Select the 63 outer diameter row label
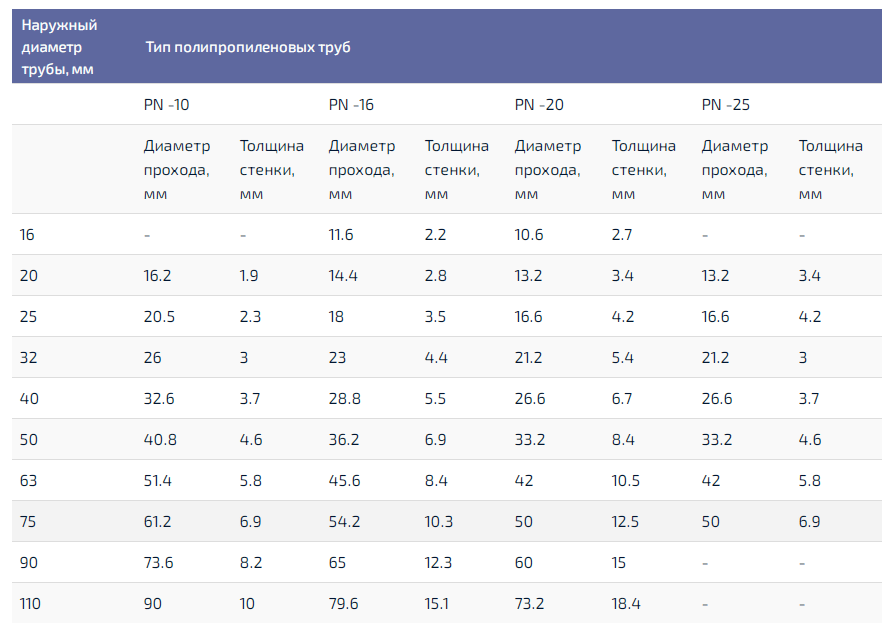The image size is (882, 628). coord(27,481)
